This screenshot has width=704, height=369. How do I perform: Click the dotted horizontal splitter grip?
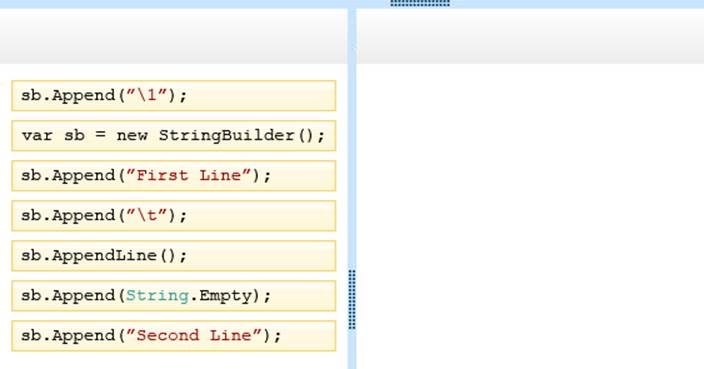[420, 3]
